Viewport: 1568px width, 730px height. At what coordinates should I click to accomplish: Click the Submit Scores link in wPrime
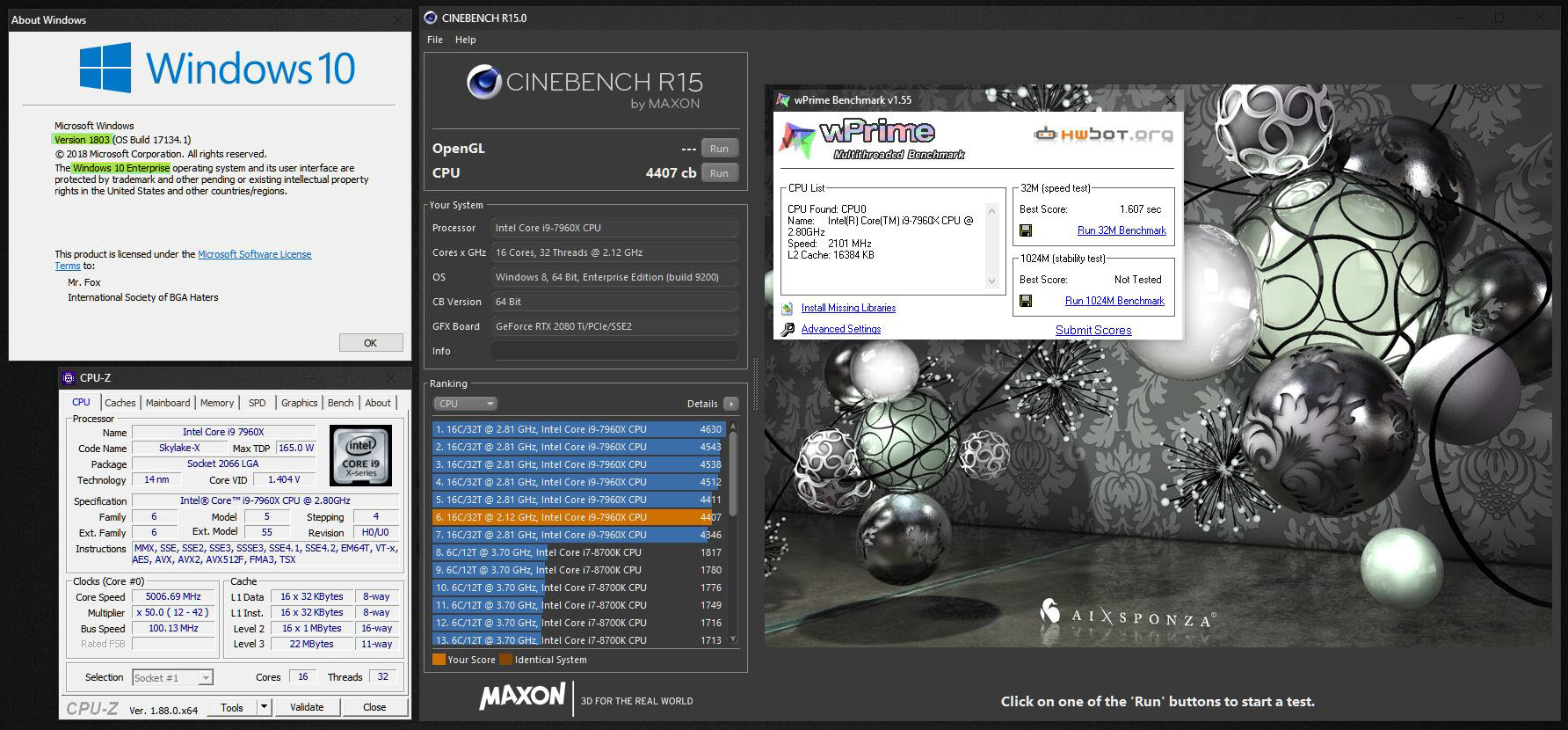coord(1093,330)
